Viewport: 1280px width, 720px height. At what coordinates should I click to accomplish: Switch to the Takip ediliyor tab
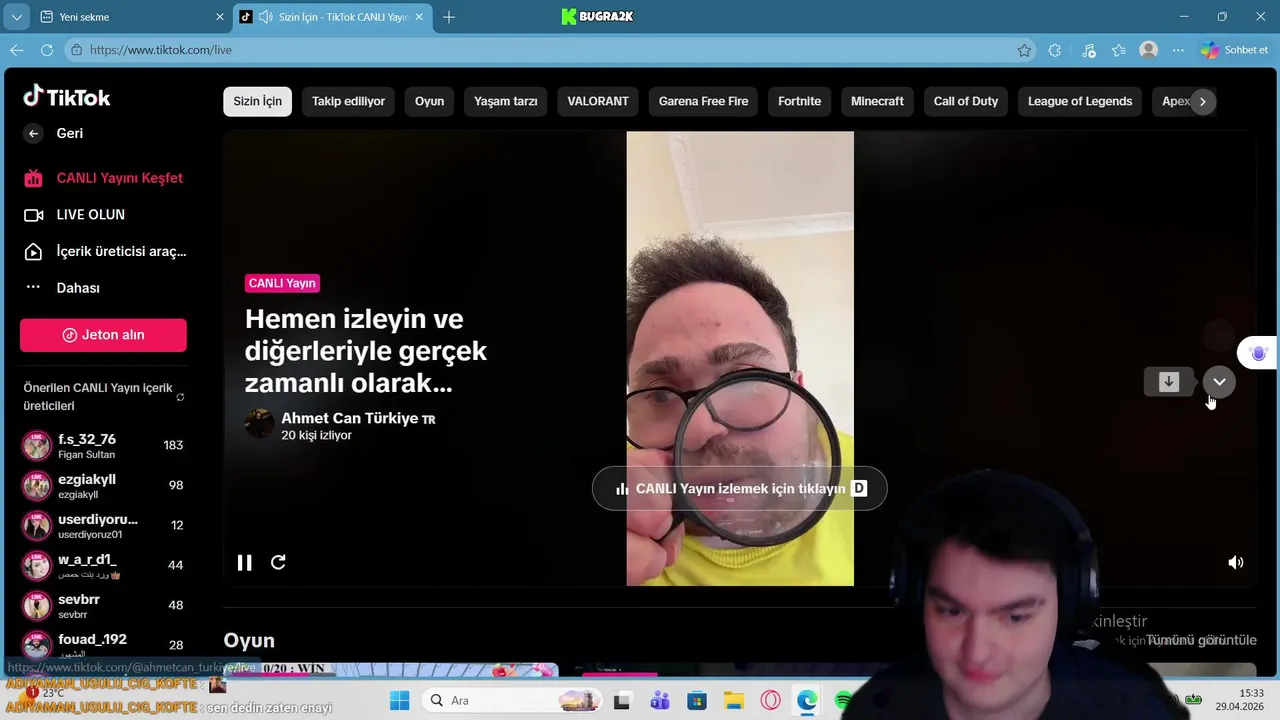[x=348, y=101]
